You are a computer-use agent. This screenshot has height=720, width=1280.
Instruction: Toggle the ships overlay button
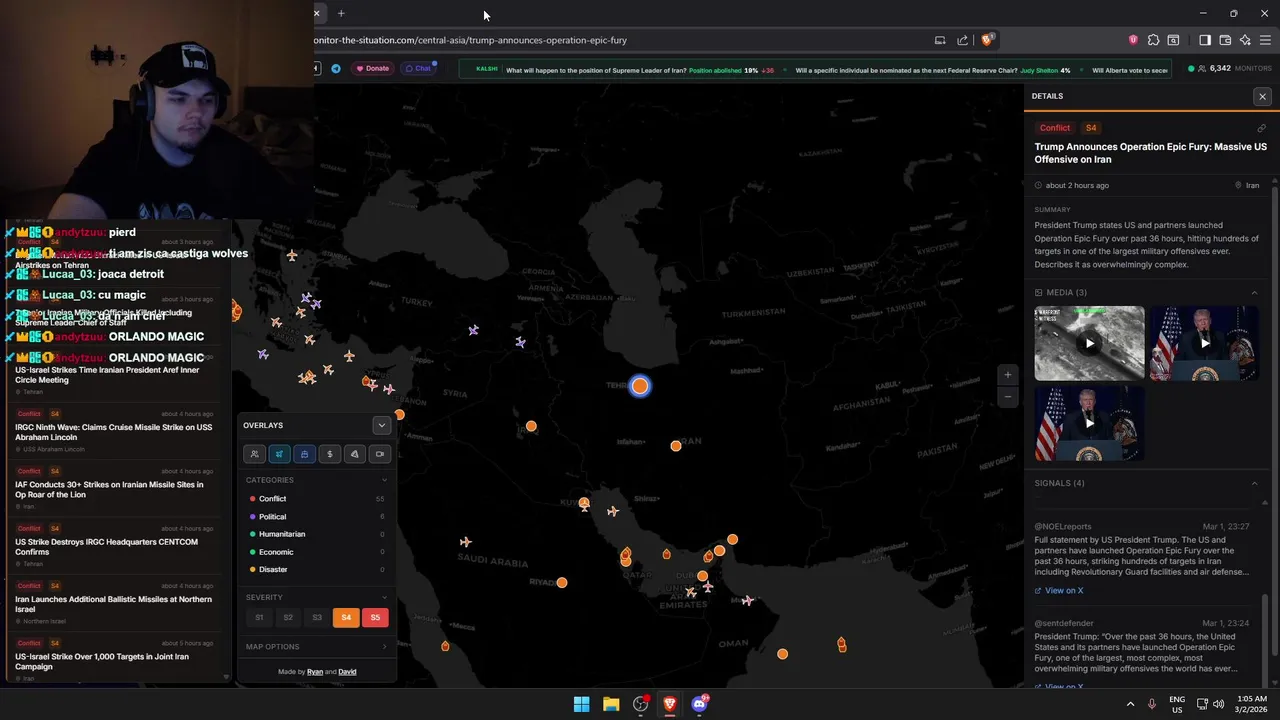pos(304,454)
